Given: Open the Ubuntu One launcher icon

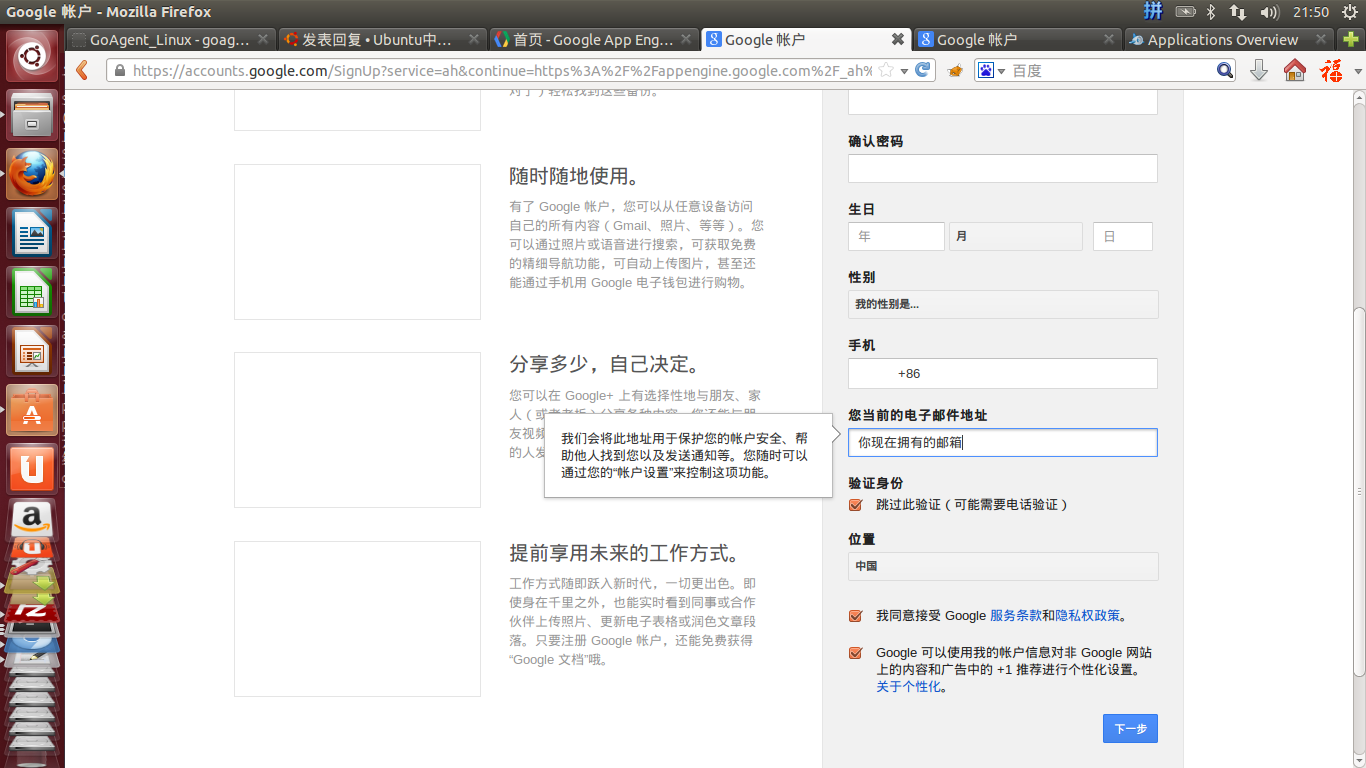Looking at the screenshot, I should (x=32, y=469).
